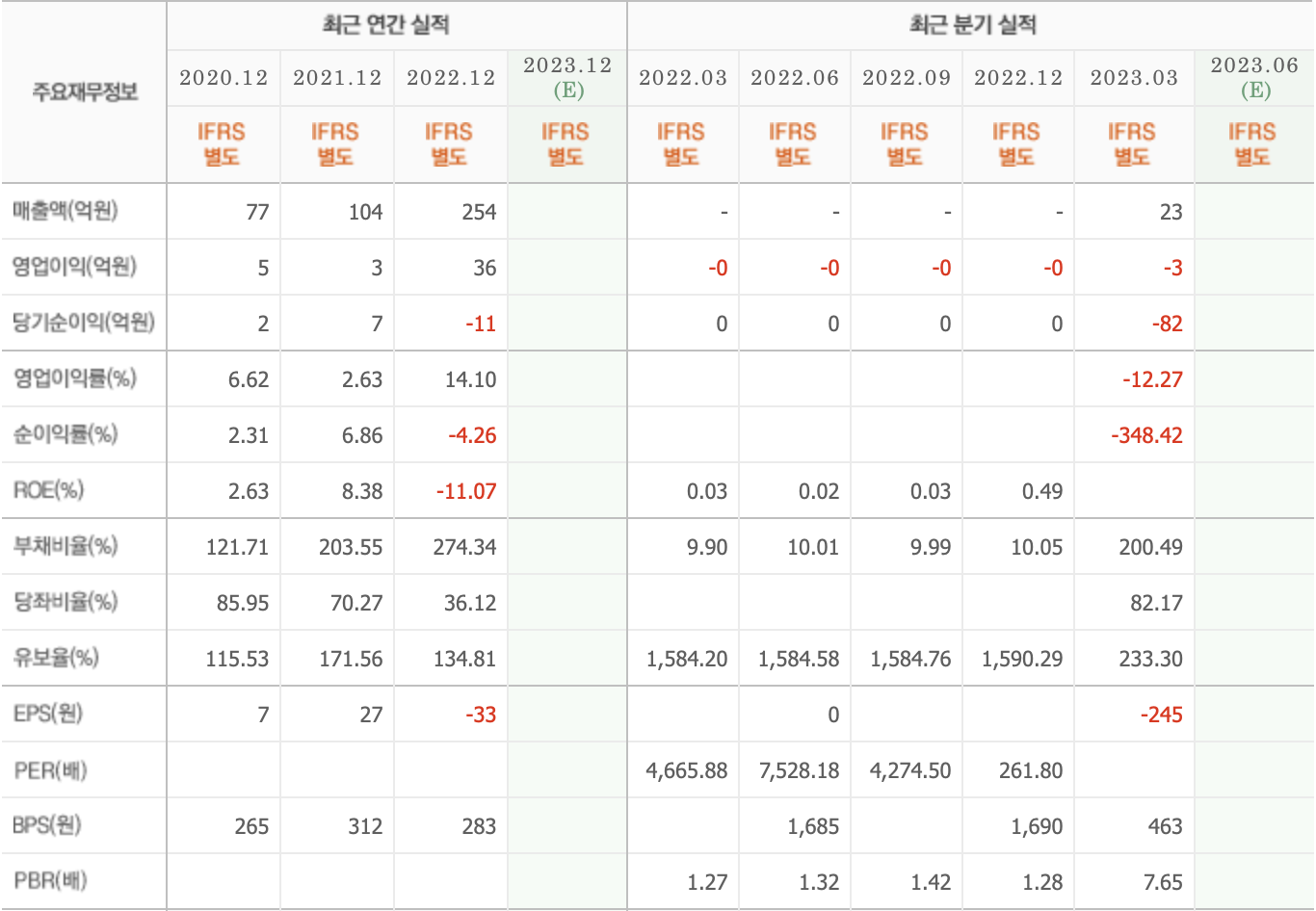Image resolution: width=1316 pixels, height=911 pixels.
Task: Click the EPS(원) row label
Action: coord(48,714)
